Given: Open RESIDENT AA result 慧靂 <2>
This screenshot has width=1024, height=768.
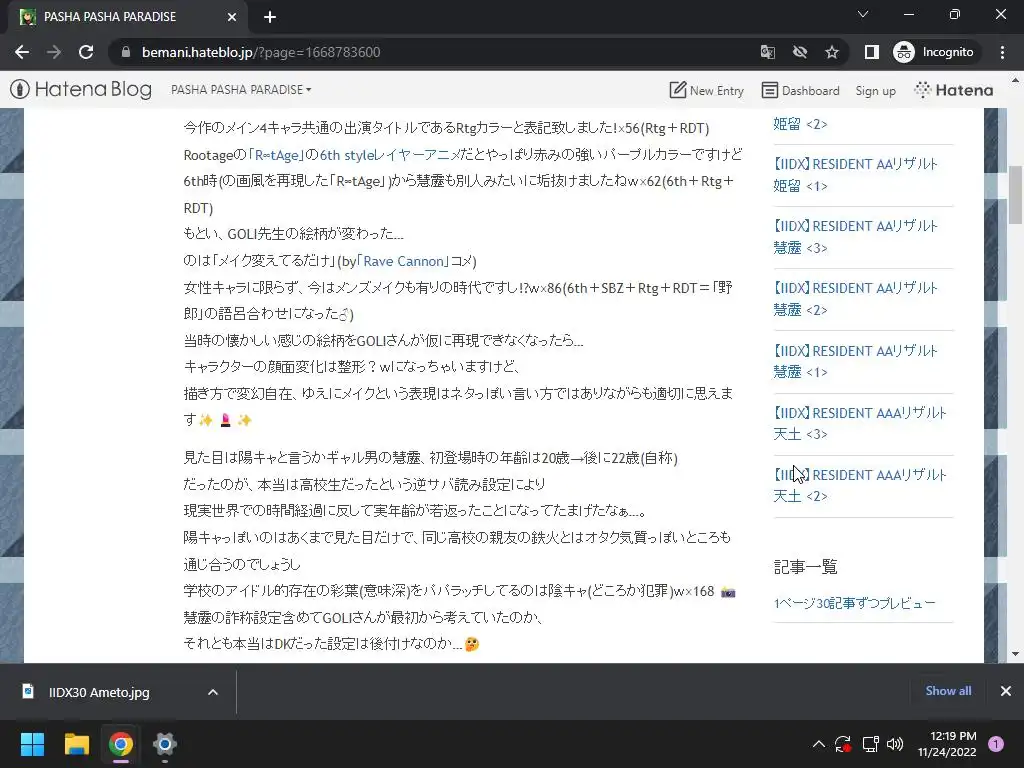Looking at the screenshot, I should 856,299.
